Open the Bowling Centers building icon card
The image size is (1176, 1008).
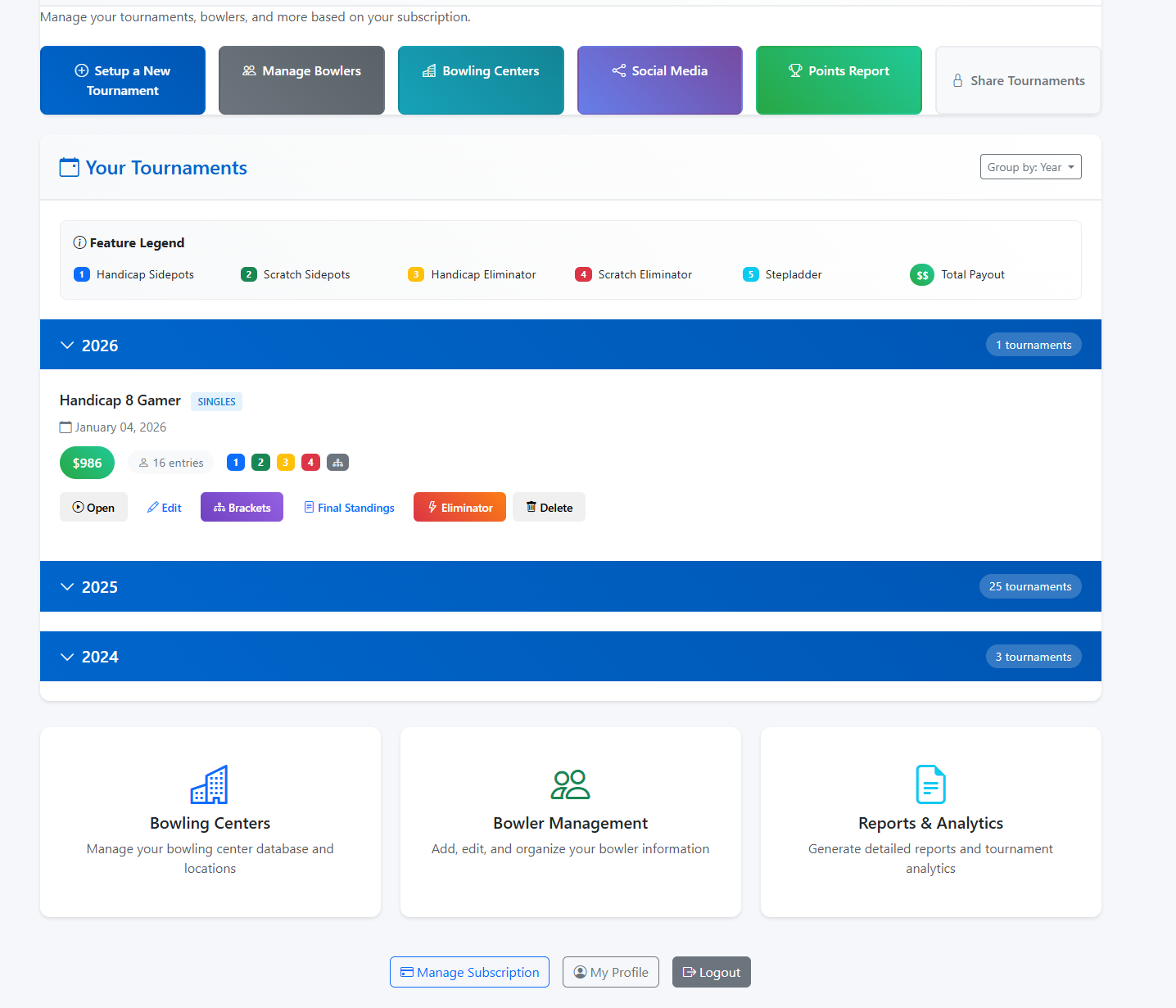click(210, 784)
